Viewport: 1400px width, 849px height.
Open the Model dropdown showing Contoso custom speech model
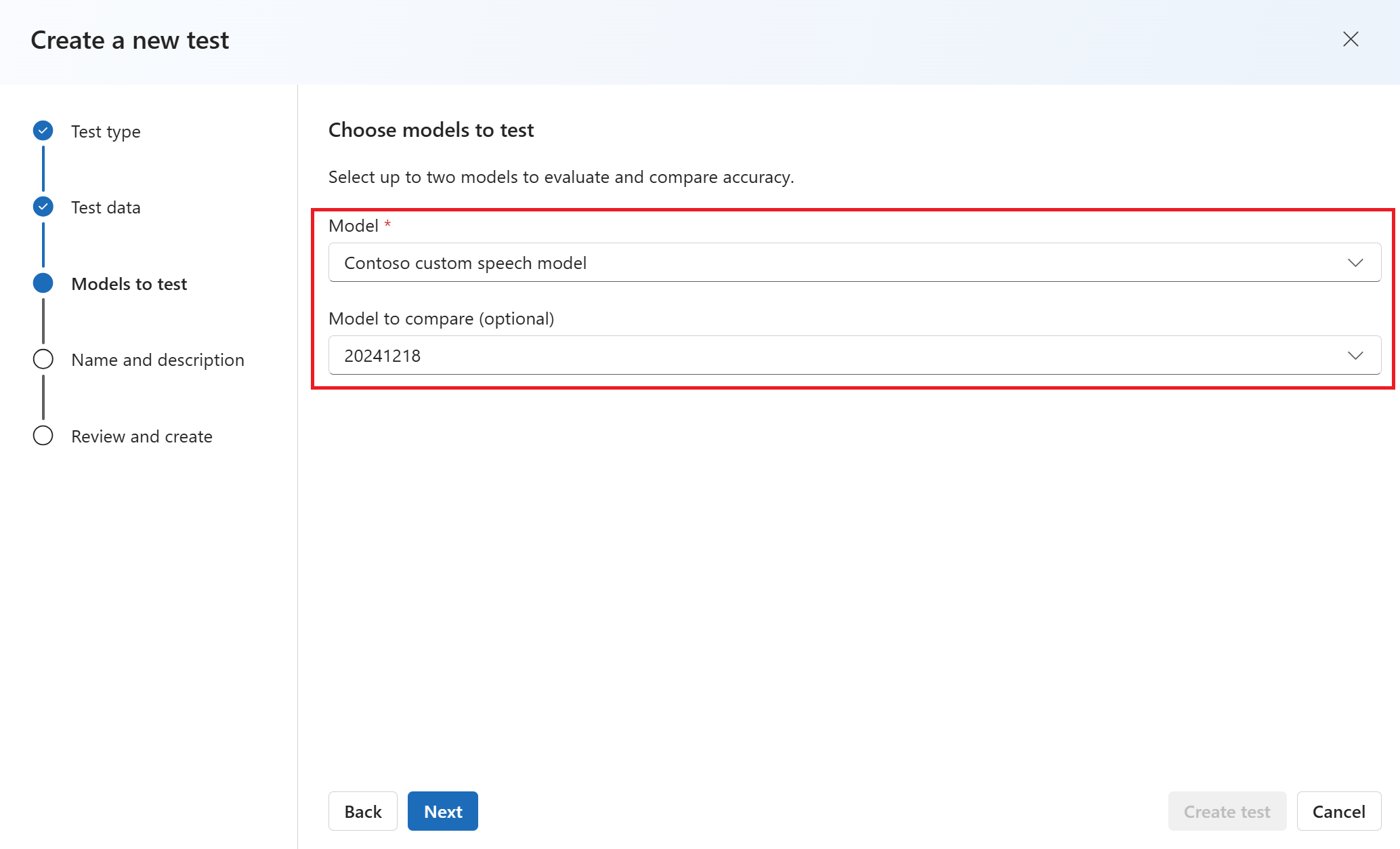pyautogui.click(x=855, y=262)
